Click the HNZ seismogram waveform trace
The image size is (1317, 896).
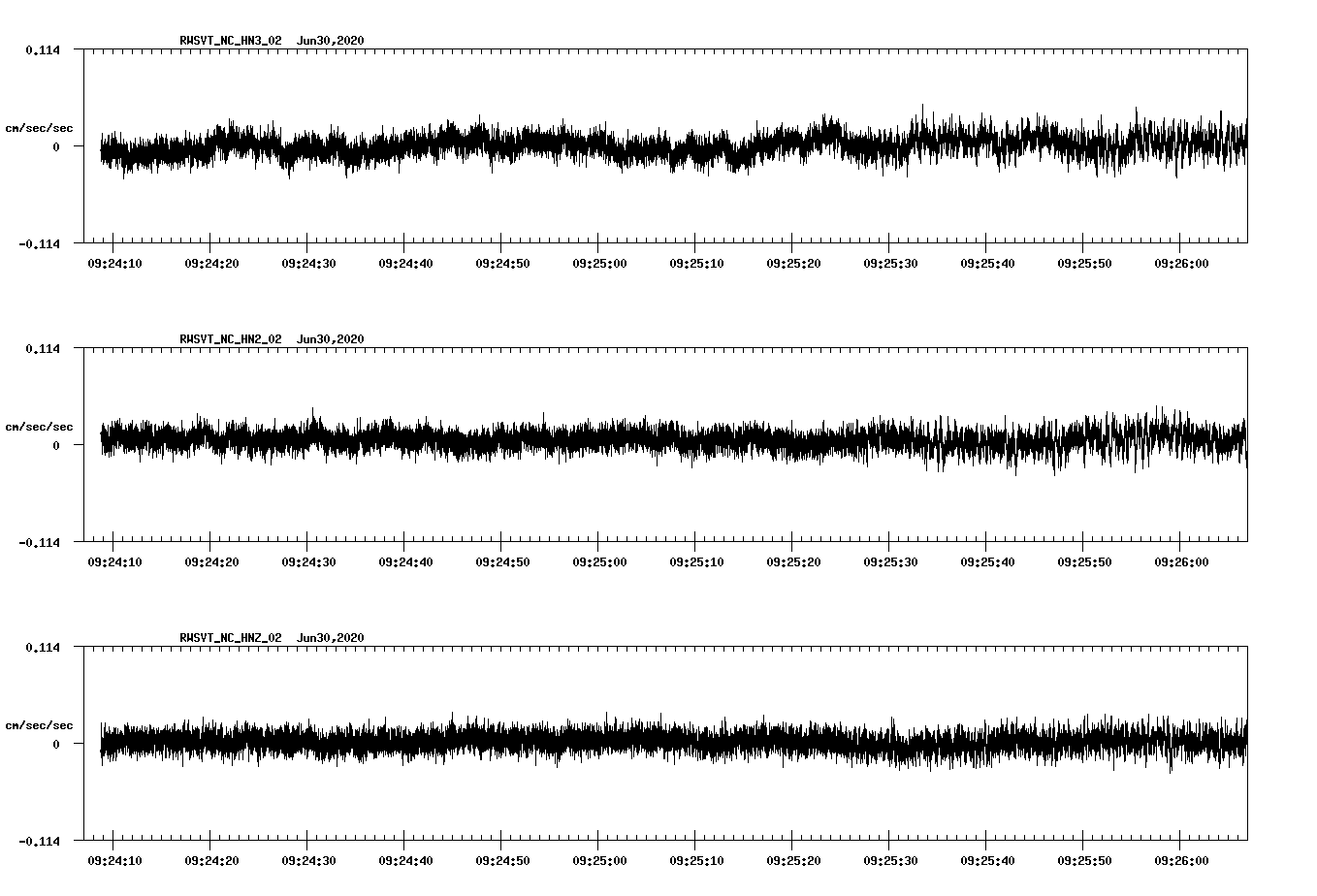tap(674, 742)
